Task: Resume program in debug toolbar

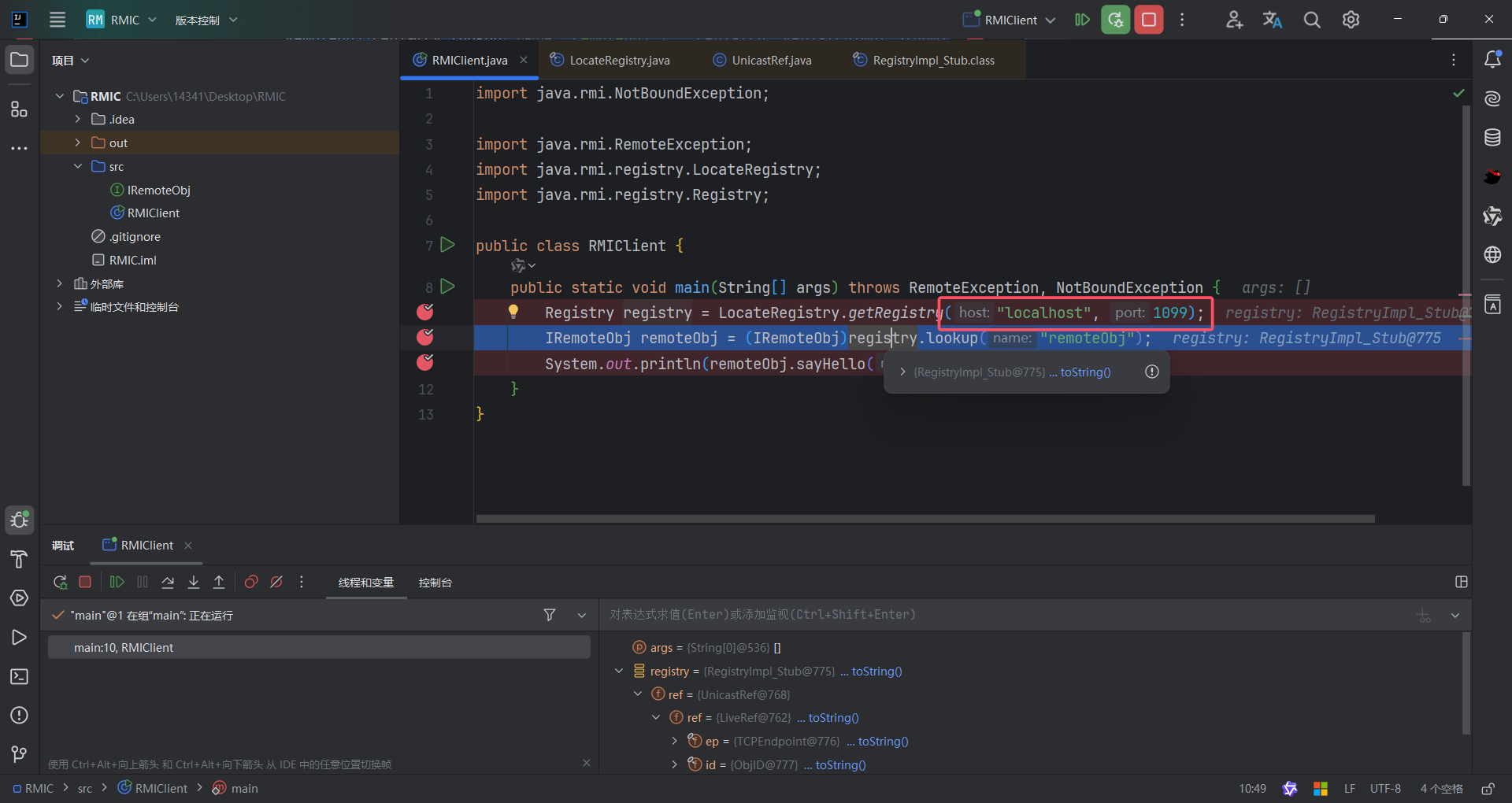Action: (117, 582)
